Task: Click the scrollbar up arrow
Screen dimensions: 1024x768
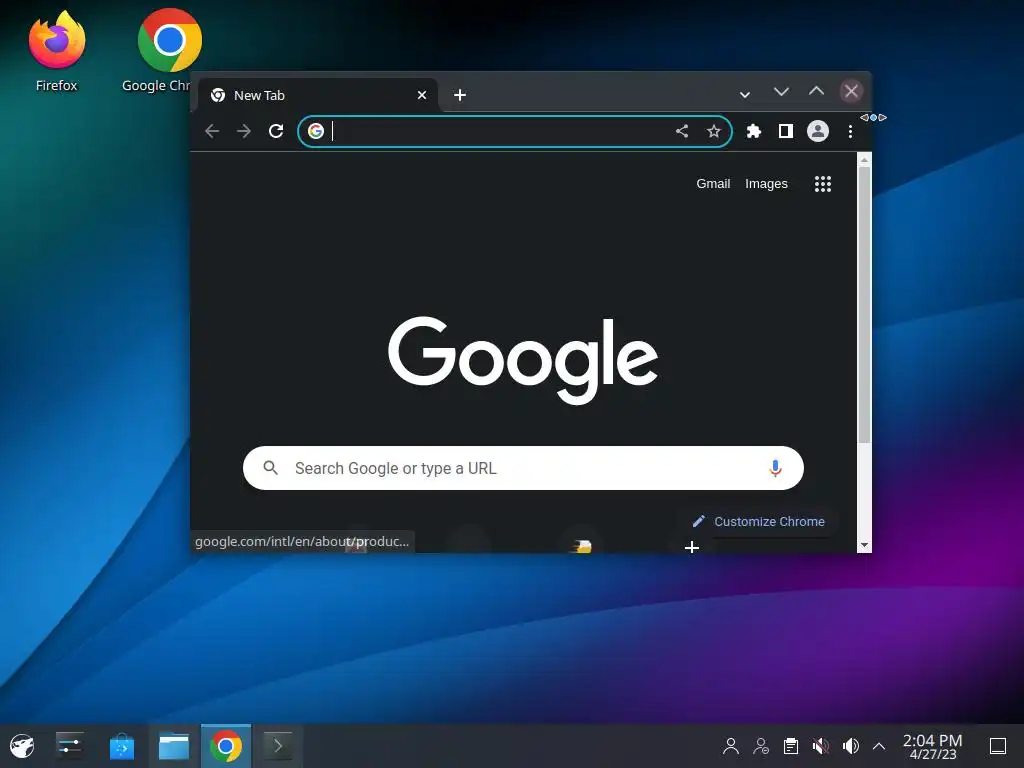Action: click(864, 159)
